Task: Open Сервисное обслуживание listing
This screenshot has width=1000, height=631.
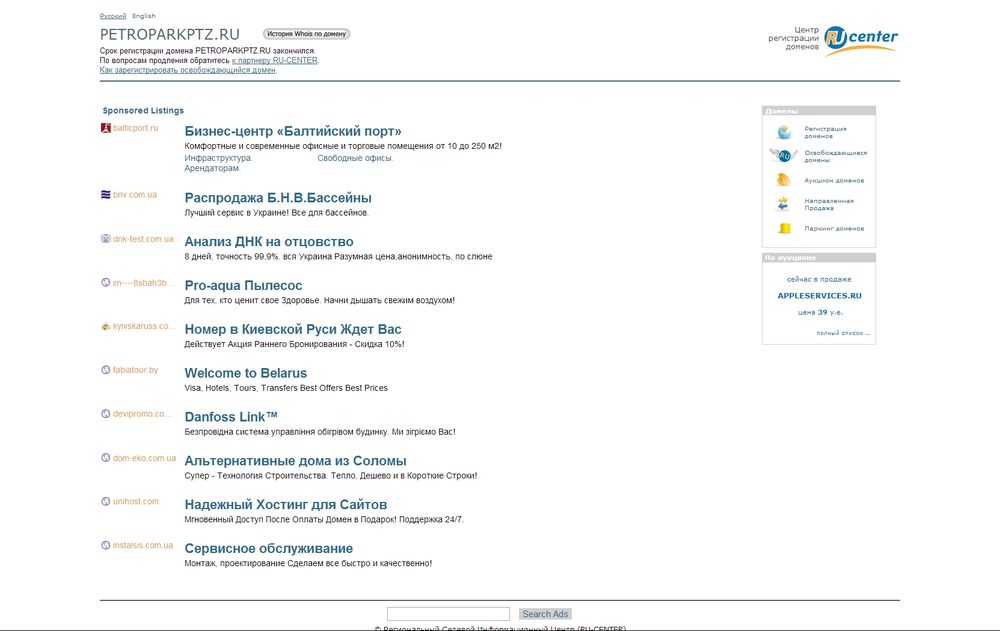Action: [268, 549]
